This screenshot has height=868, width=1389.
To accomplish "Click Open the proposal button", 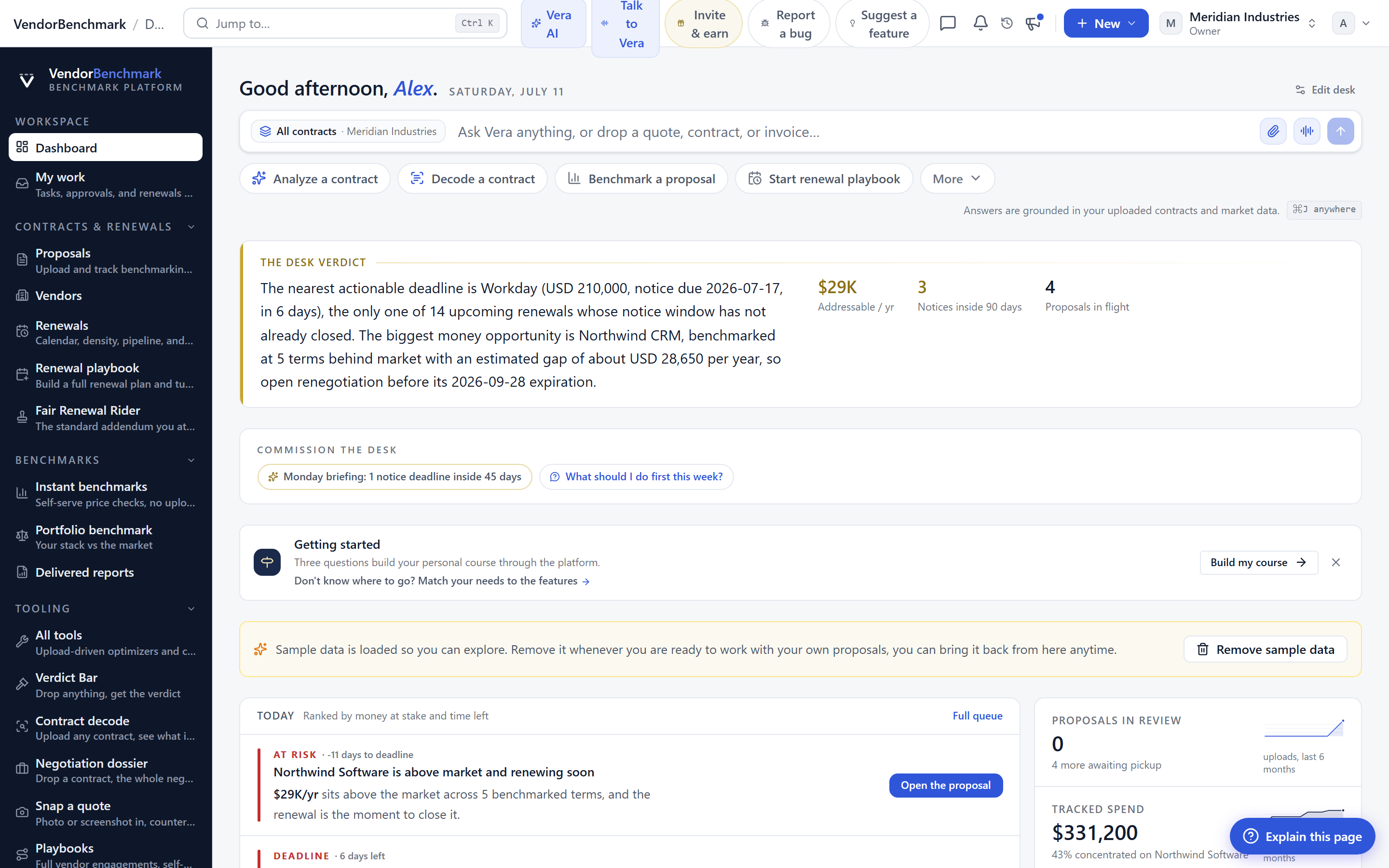I will [x=945, y=786].
